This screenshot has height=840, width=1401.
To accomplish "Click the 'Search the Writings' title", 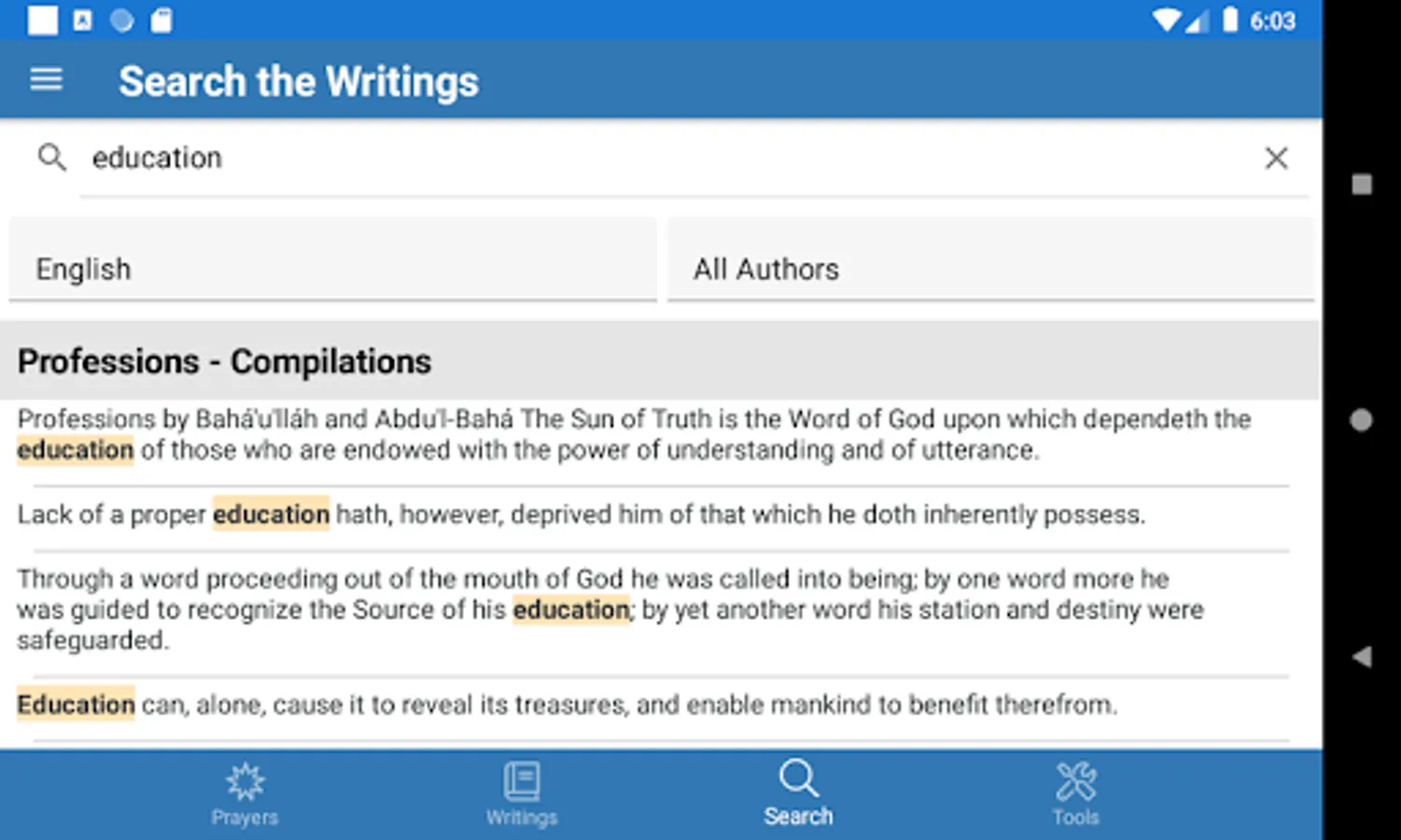I will pyautogui.click(x=299, y=81).
